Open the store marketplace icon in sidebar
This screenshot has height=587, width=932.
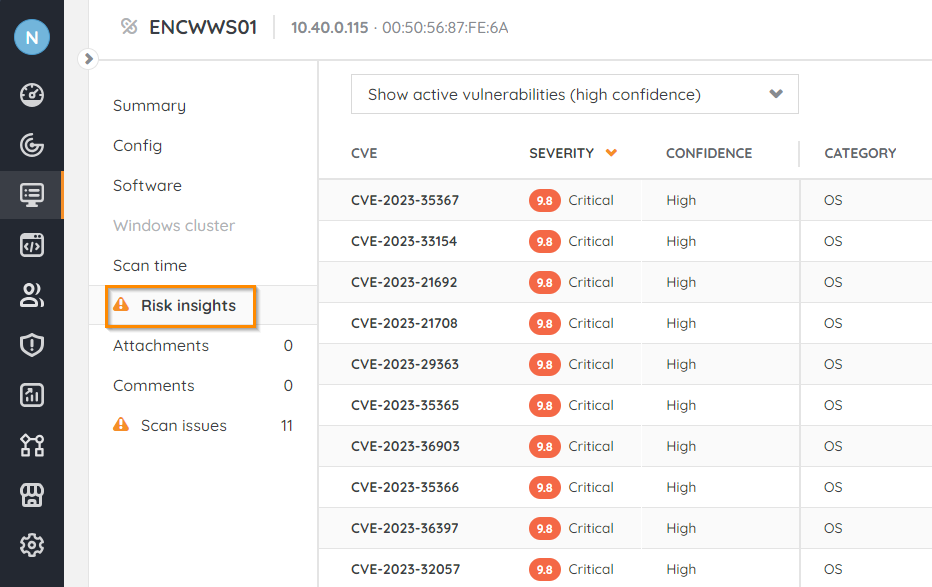[x=32, y=495]
